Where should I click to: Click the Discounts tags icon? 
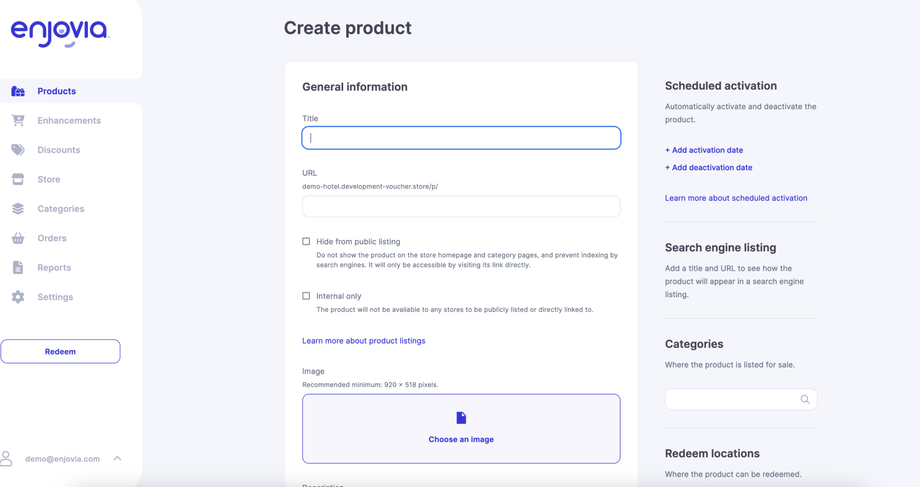click(18, 150)
